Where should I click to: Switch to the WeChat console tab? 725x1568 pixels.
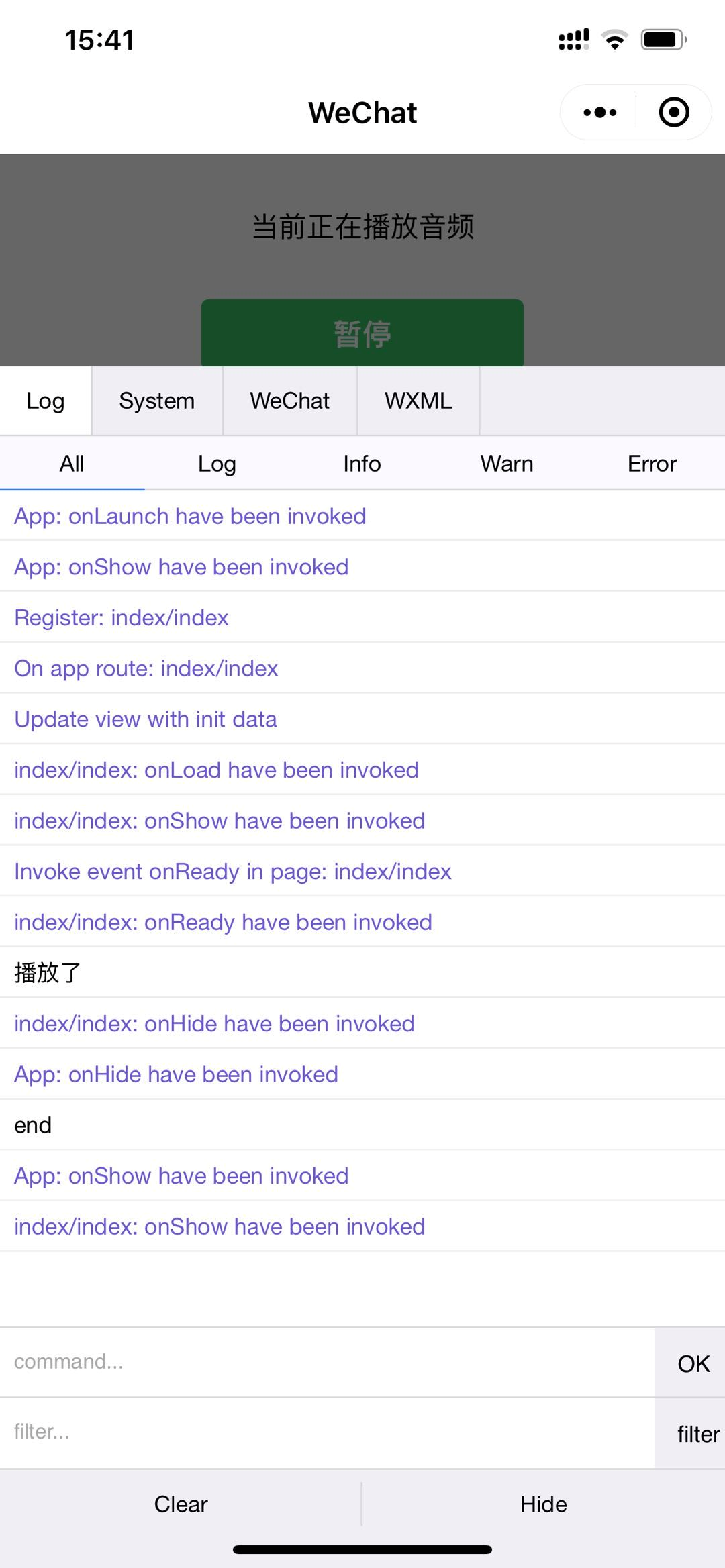290,401
